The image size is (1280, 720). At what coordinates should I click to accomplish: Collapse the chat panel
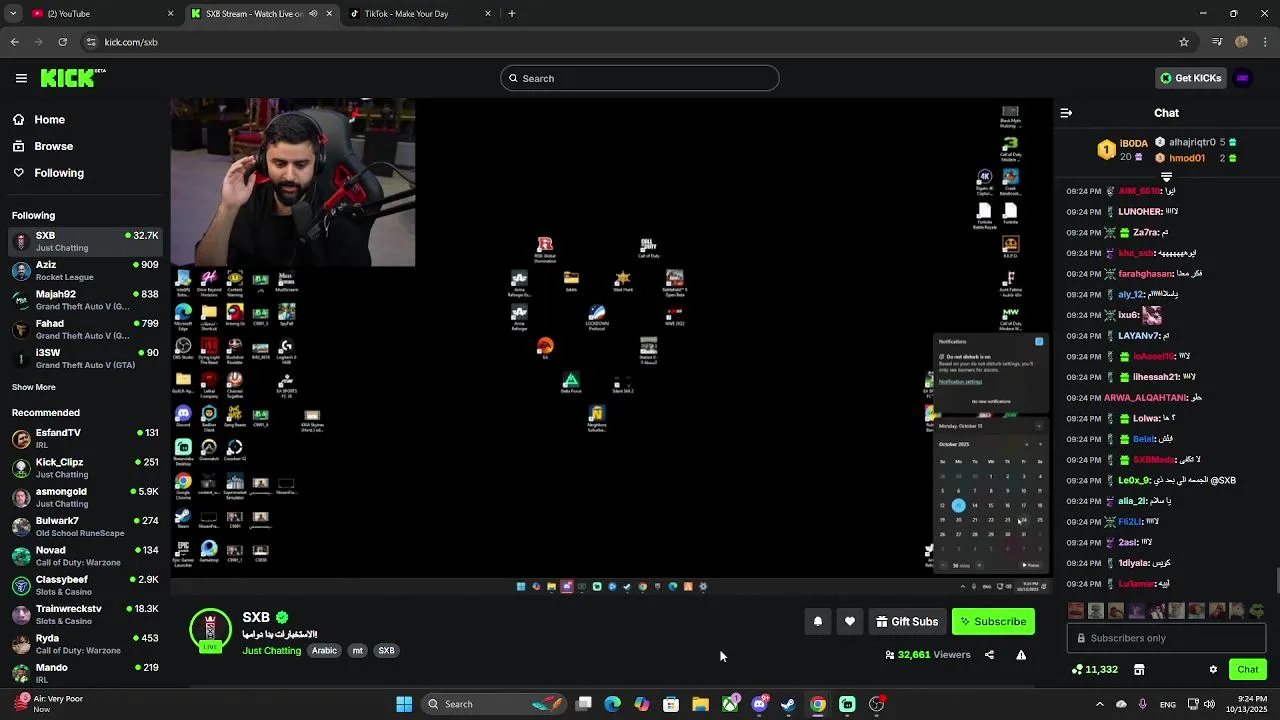(x=1066, y=113)
